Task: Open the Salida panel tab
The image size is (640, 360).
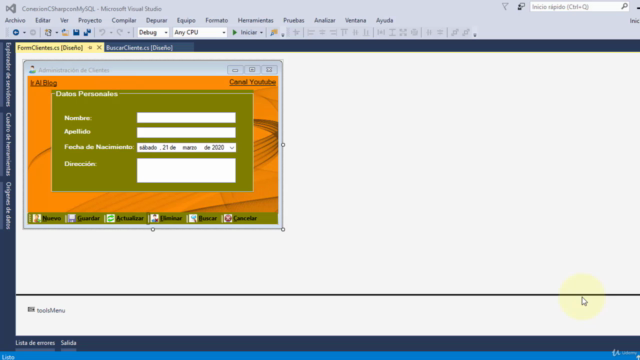Action: (x=69, y=343)
